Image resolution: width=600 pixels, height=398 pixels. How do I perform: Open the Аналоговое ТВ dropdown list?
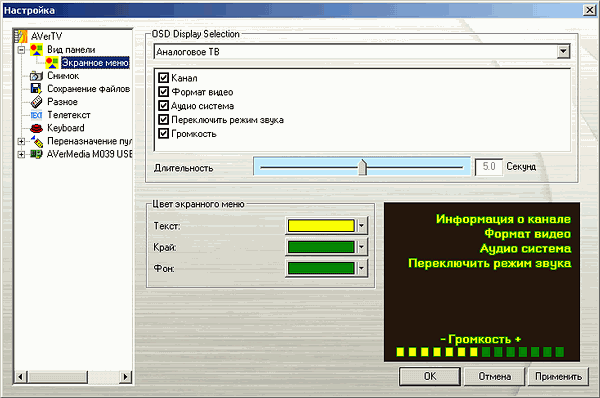[563, 51]
